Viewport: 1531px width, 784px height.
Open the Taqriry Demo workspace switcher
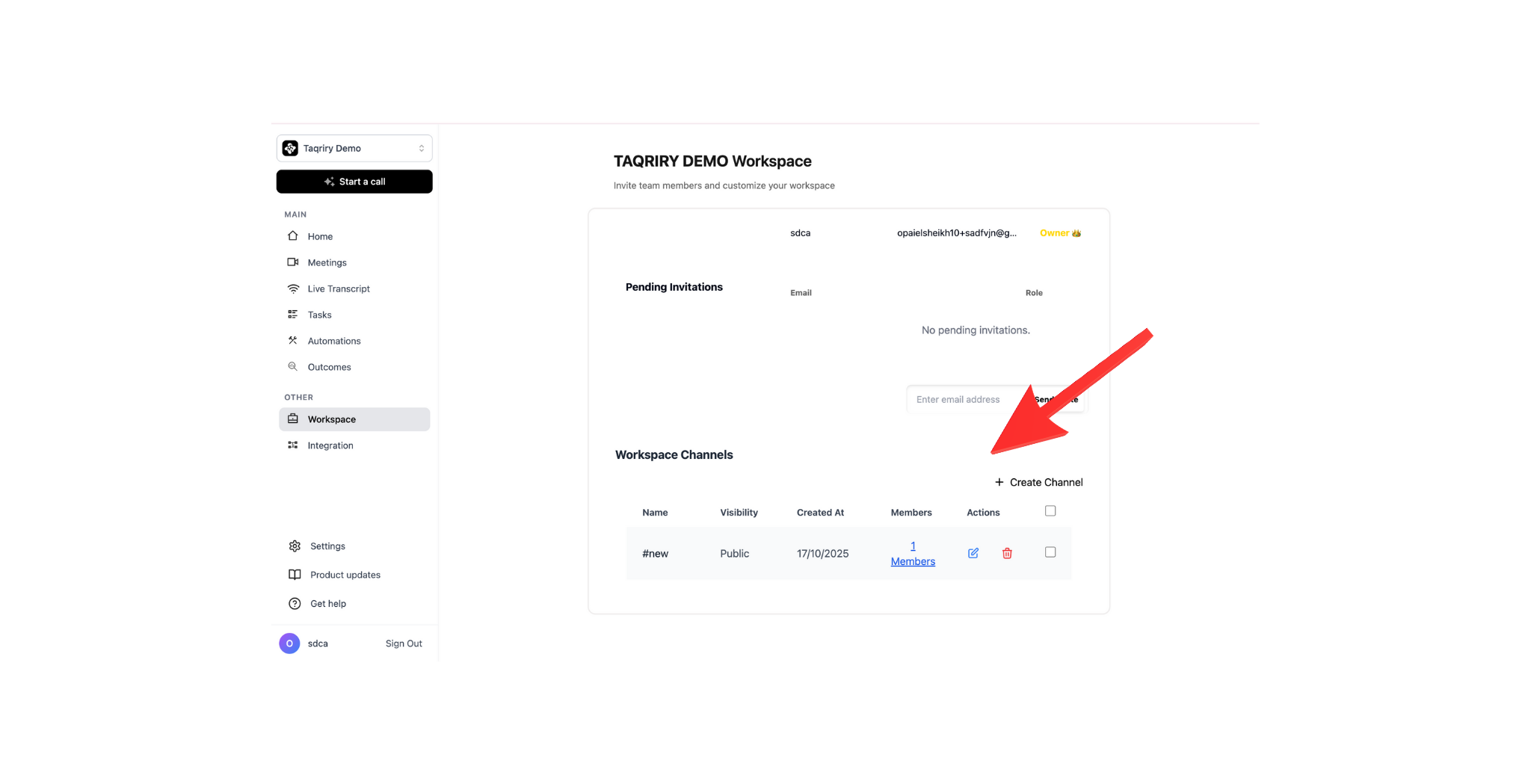tap(354, 147)
